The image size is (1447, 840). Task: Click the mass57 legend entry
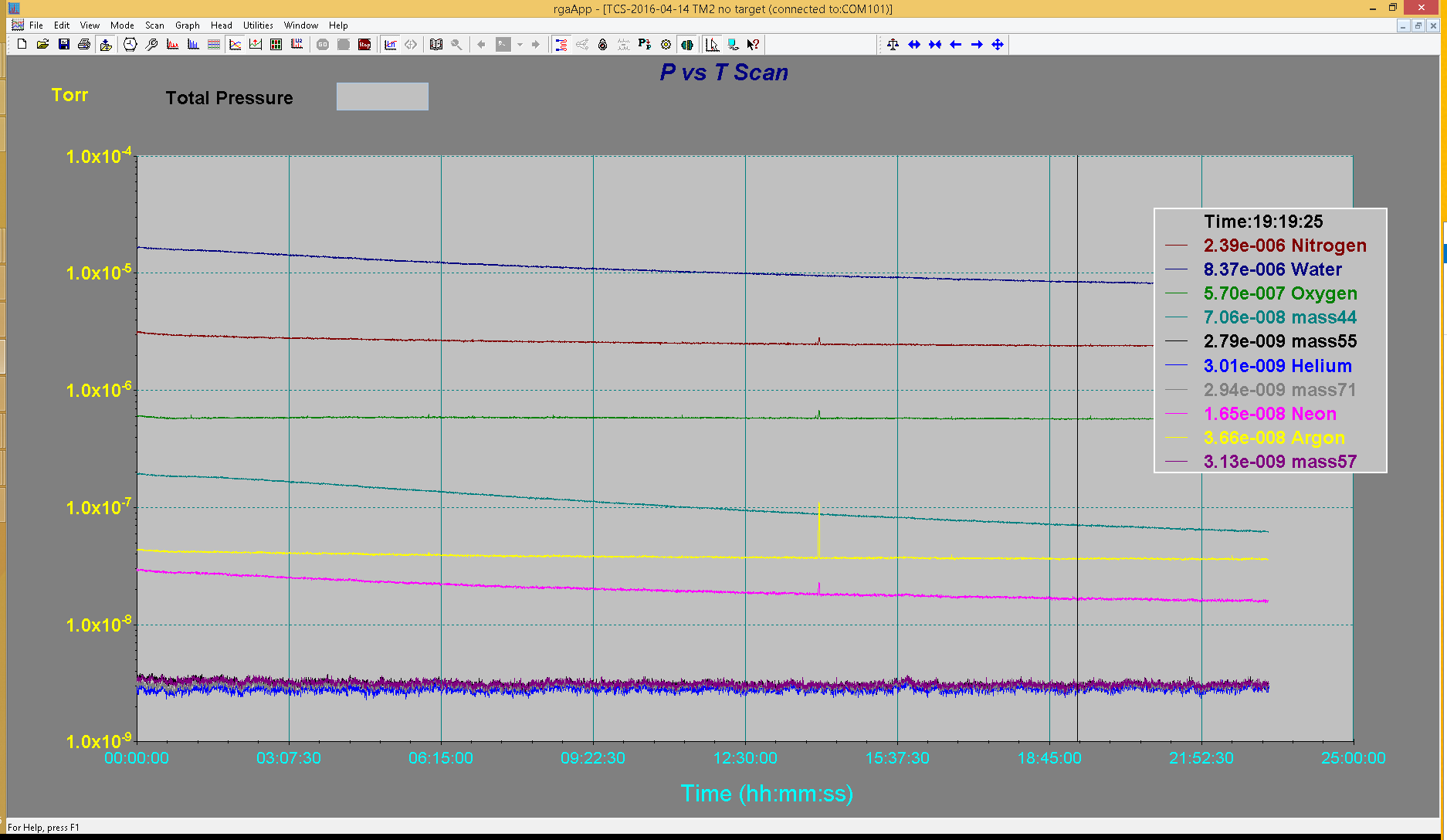tap(1261, 462)
